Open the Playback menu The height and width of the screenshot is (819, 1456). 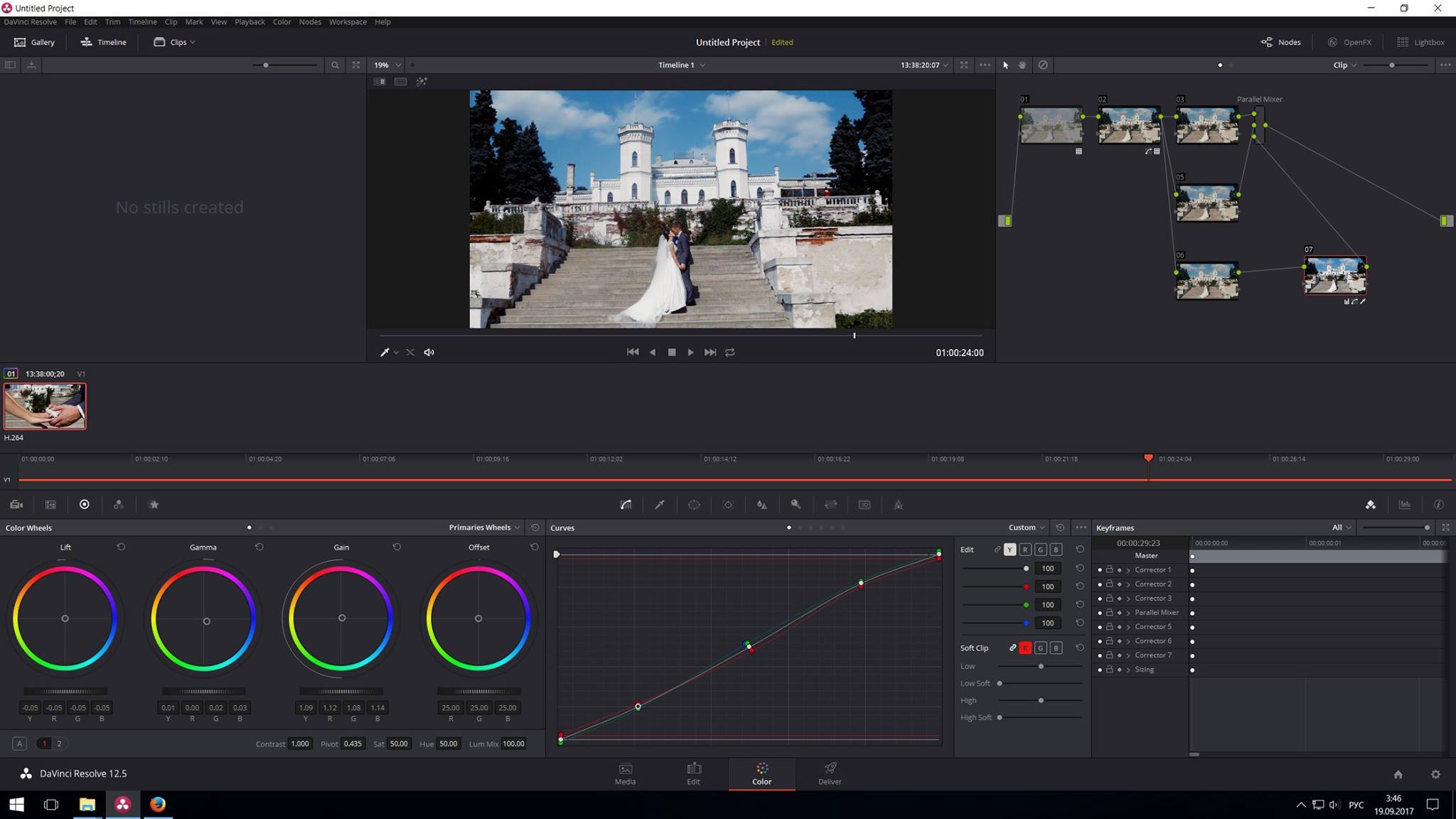click(250, 21)
